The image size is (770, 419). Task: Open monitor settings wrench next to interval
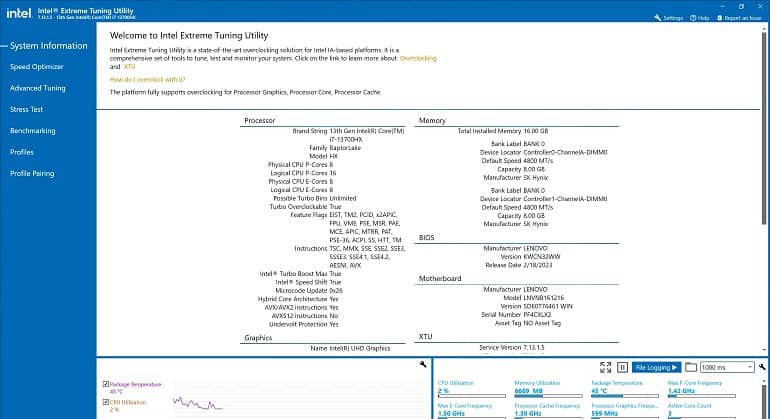(762, 367)
